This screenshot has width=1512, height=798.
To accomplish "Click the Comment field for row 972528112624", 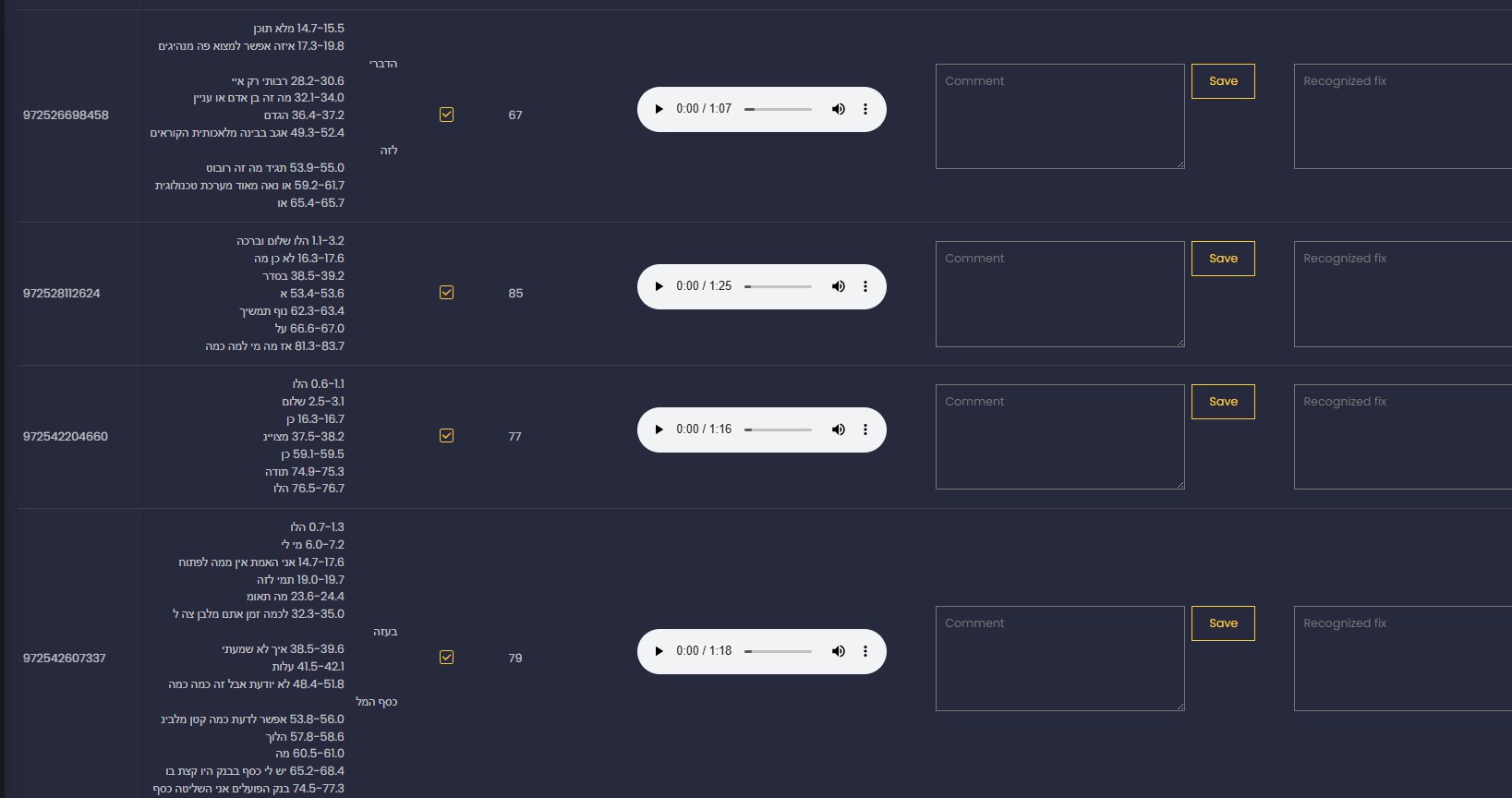I will coord(1059,294).
